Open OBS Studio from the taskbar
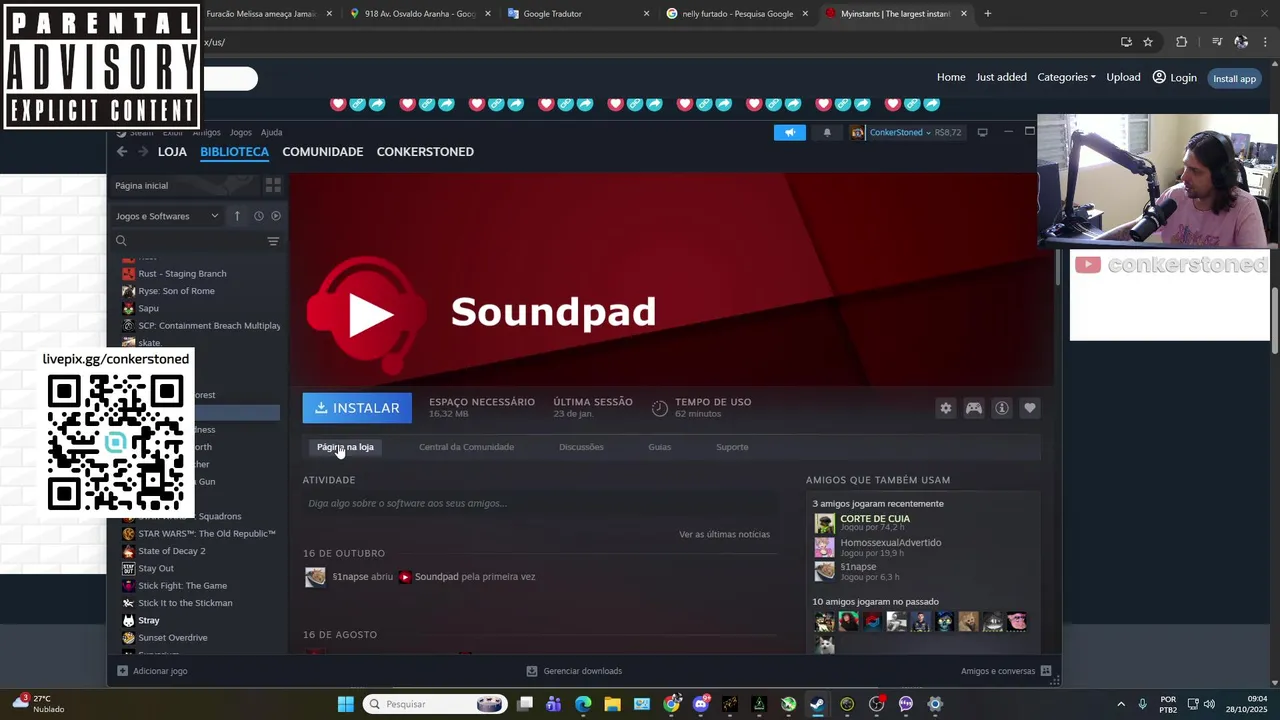The image size is (1280, 720). 876,704
